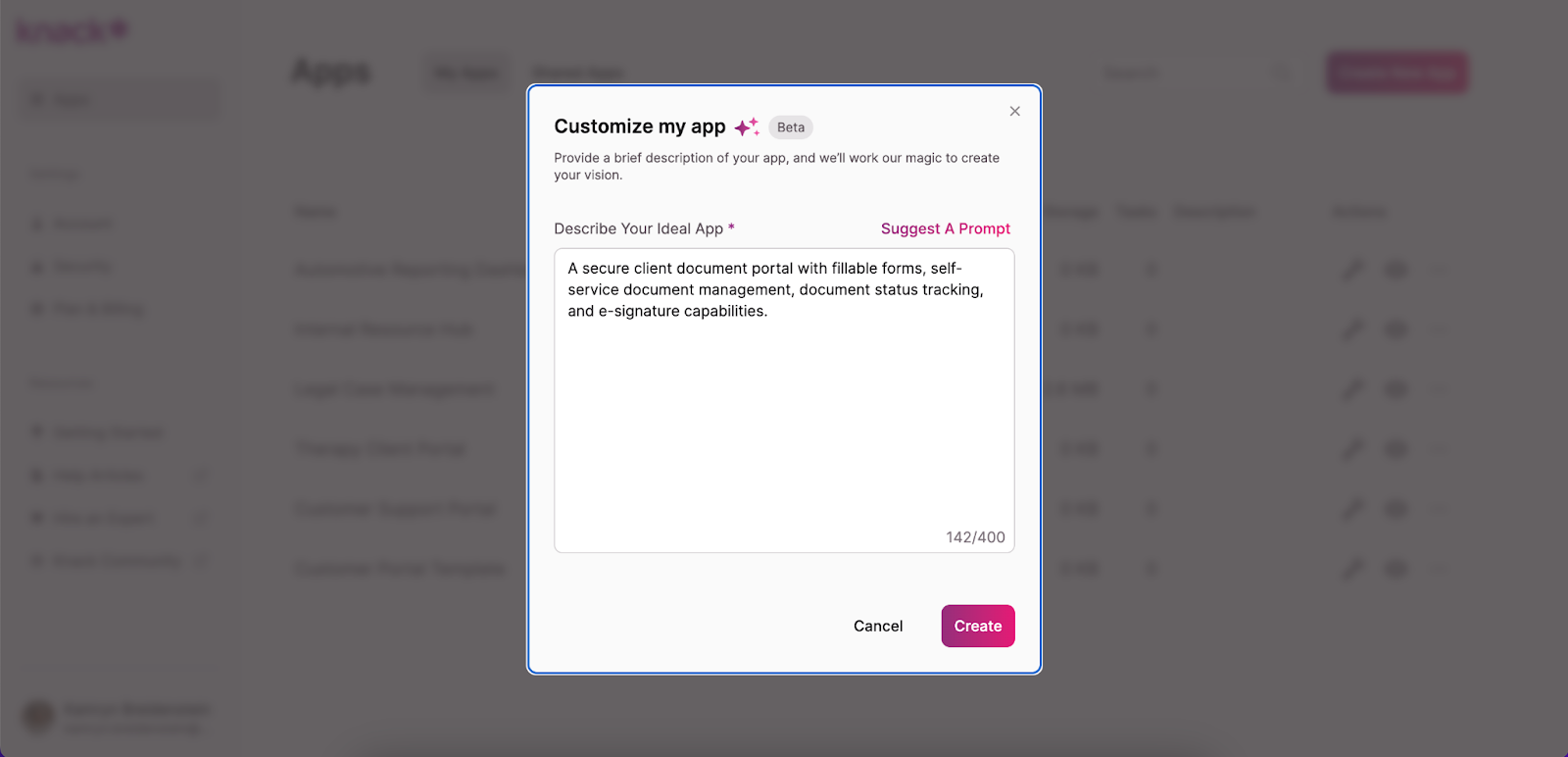Open the more options menu for Customer Portal Template
This screenshot has width=1568, height=757.
click(1439, 569)
